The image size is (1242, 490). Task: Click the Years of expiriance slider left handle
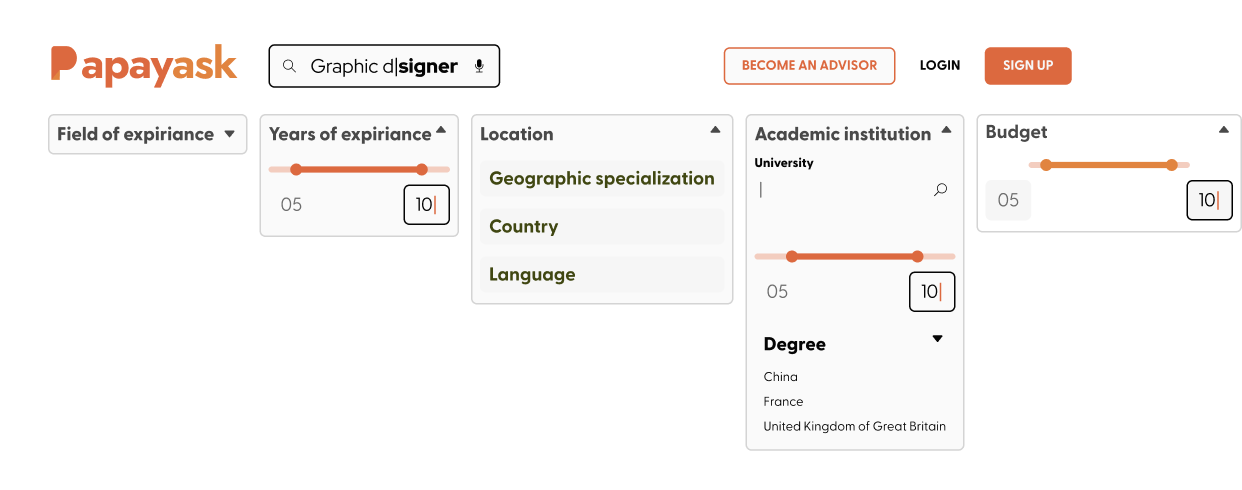[296, 169]
